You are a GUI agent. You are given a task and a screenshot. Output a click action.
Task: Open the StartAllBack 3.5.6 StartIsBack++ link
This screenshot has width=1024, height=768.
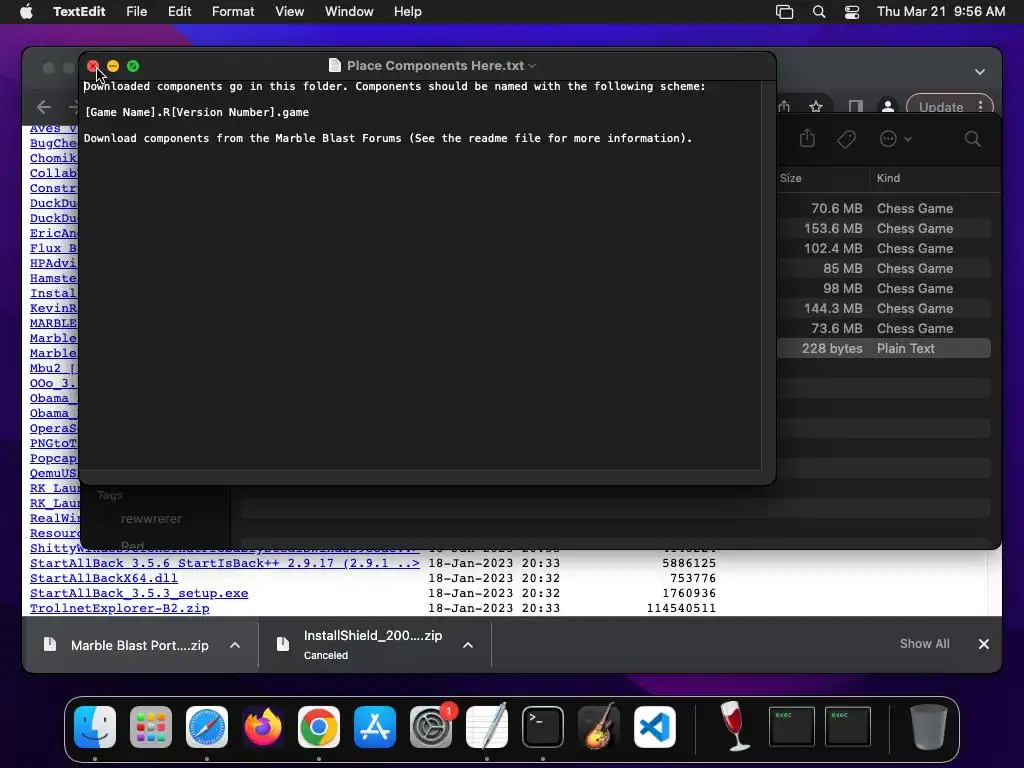click(225, 563)
